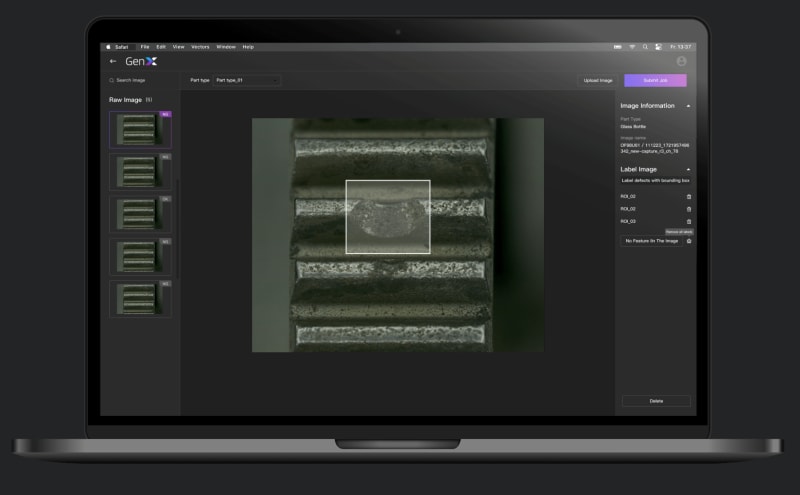Open the Edit menu

point(161,47)
